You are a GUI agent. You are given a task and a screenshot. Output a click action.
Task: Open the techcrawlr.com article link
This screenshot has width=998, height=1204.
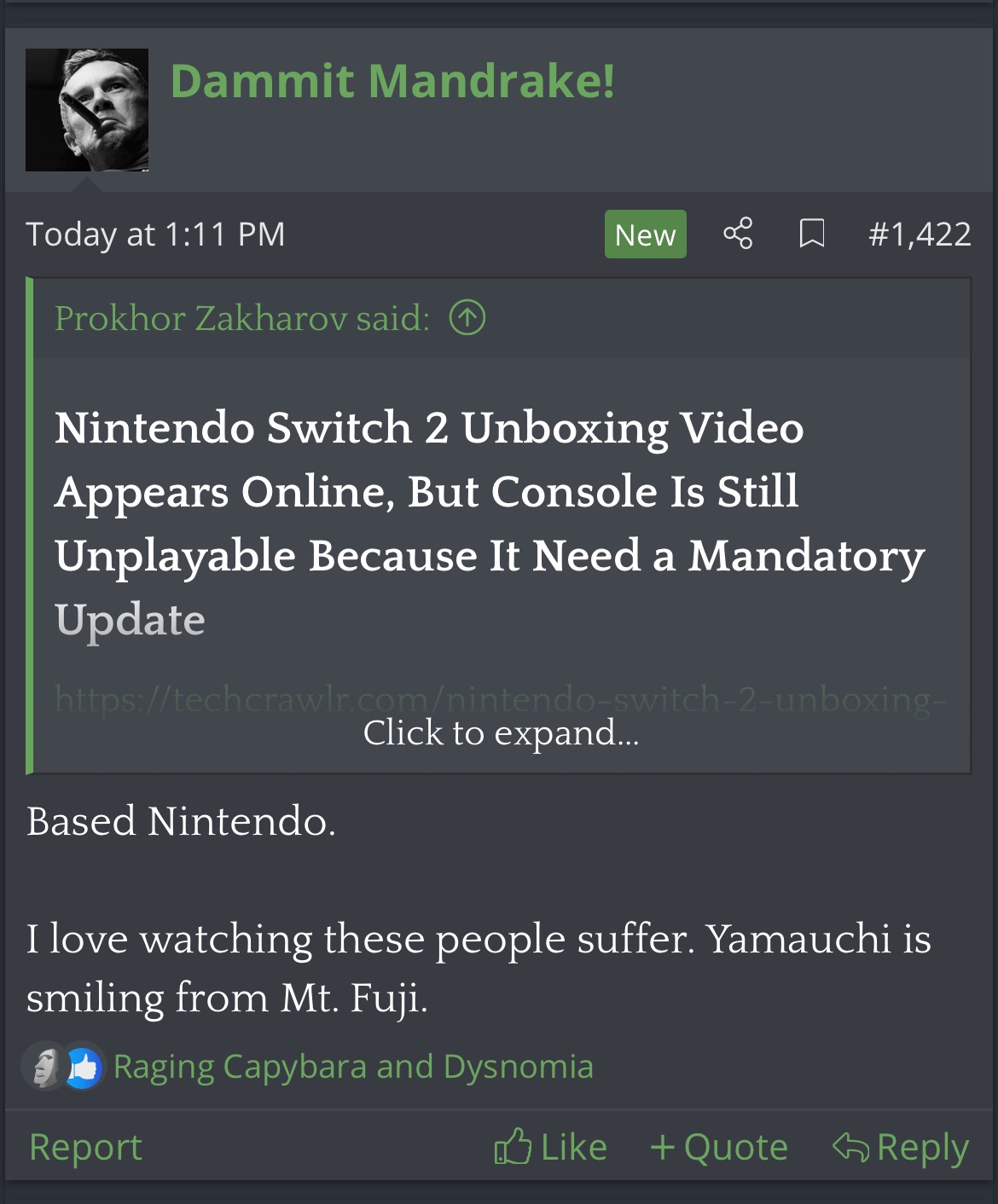pos(500,698)
